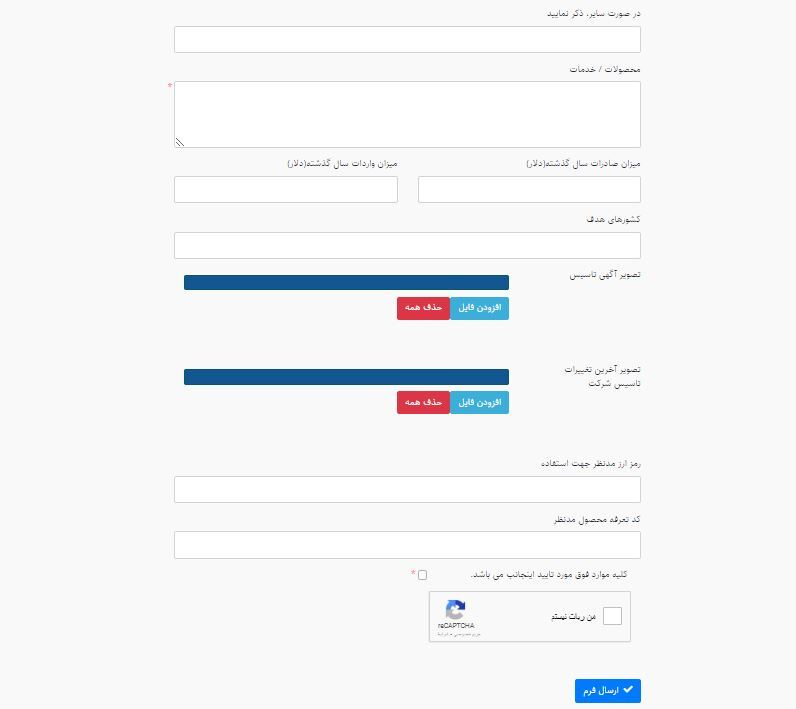796x709 pixels.
Task: Check the 'کلیه موارد فوق مورد تایید' confirmation box
Action: tap(422, 575)
